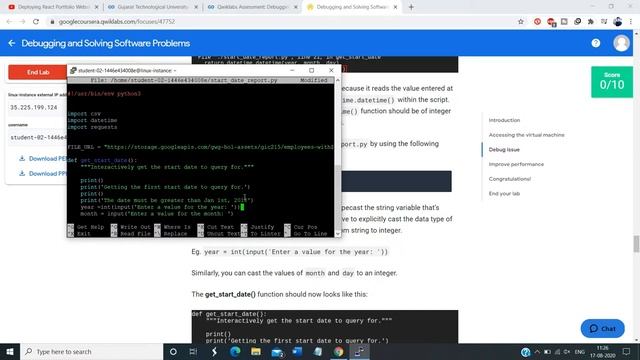Viewport: 640px width, 360px height.
Task: Click the Score 0/10 badge
Action: 612,82
